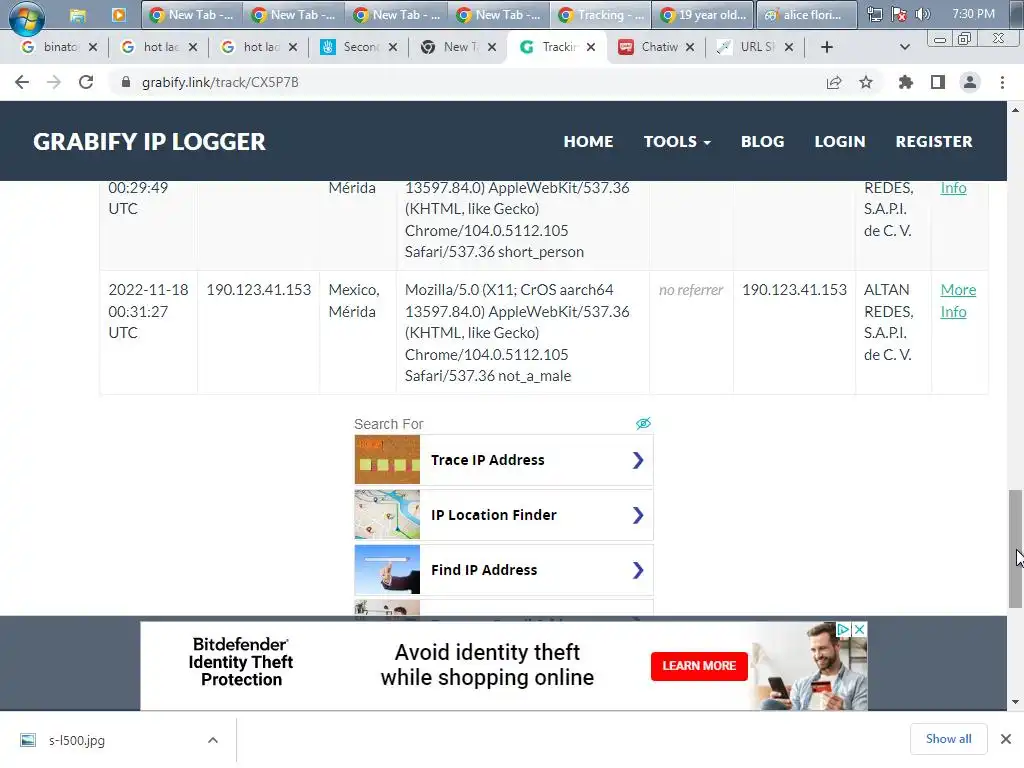Open the IP Location Finder ad link

[504, 515]
